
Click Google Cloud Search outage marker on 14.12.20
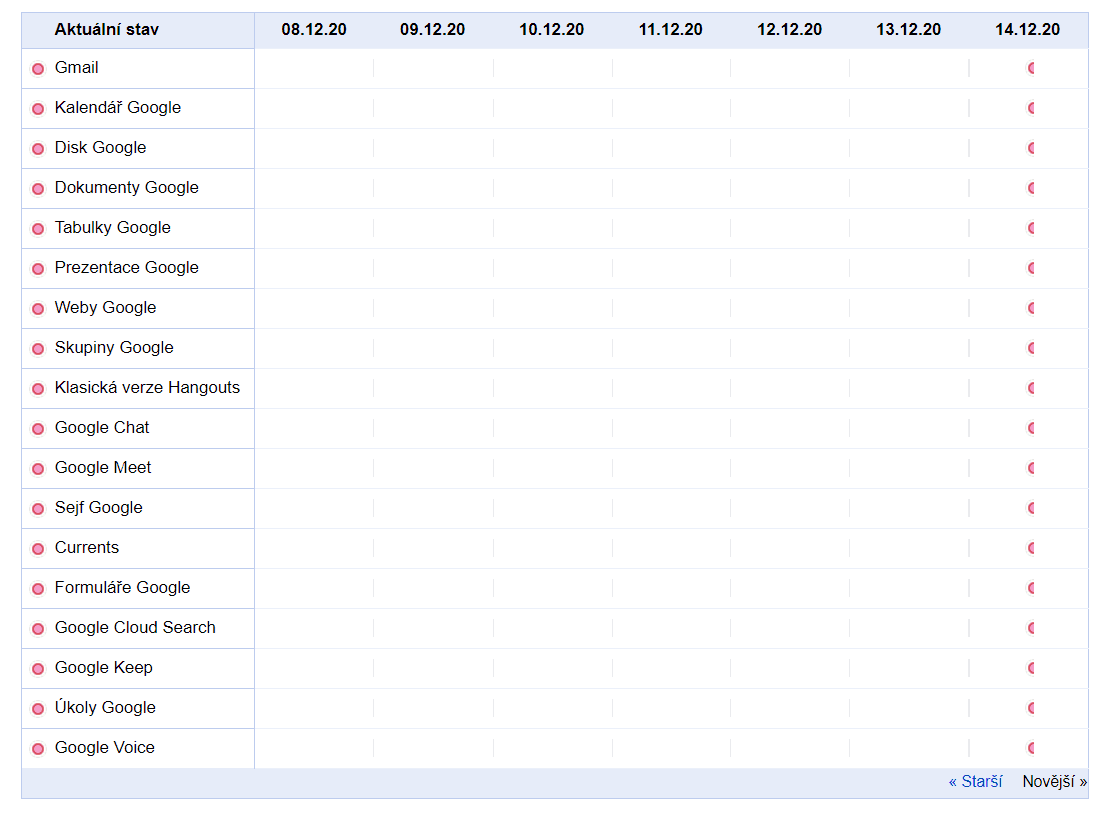(x=1031, y=628)
